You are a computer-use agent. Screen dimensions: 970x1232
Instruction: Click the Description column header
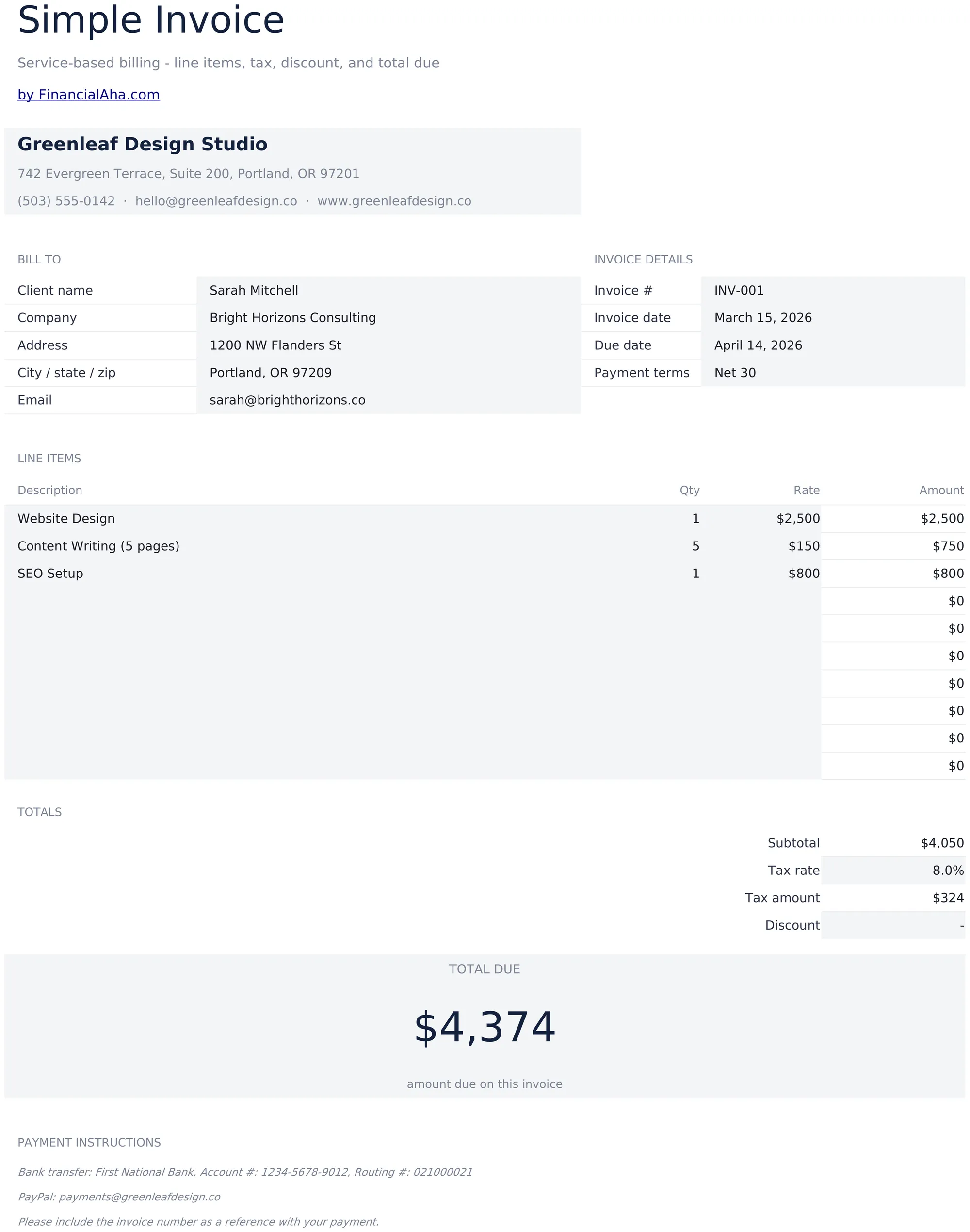coord(50,491)
